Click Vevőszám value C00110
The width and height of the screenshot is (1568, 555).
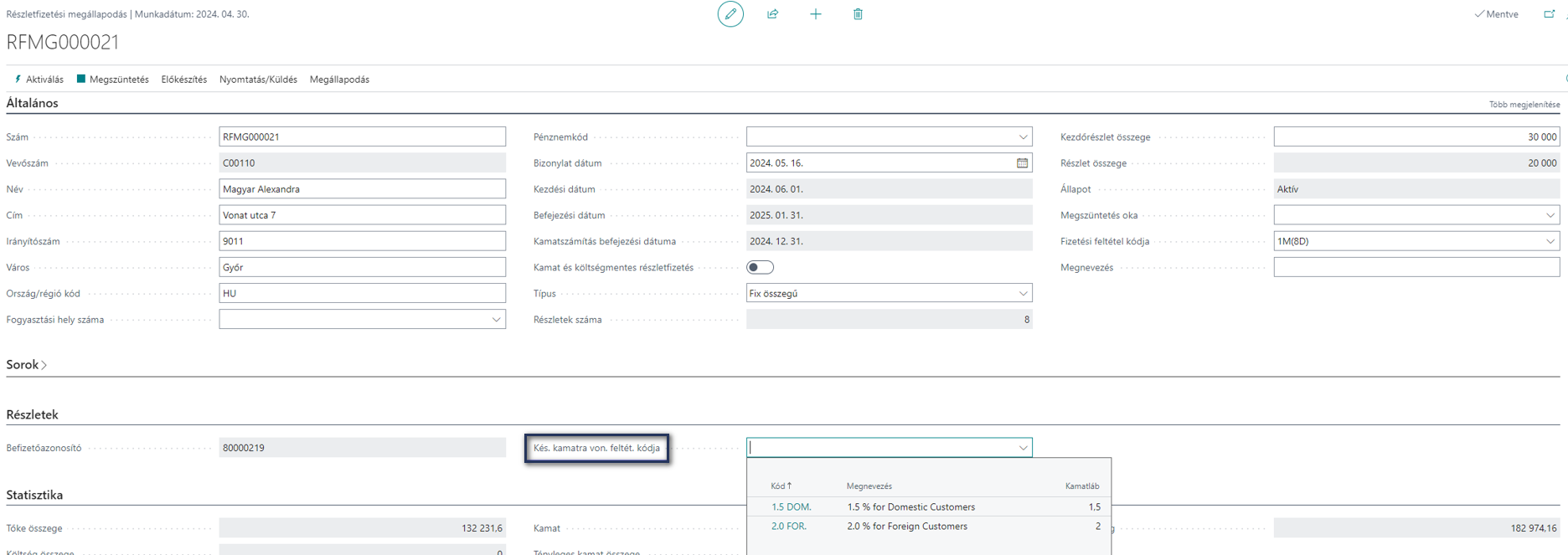[x=362, y=163]
